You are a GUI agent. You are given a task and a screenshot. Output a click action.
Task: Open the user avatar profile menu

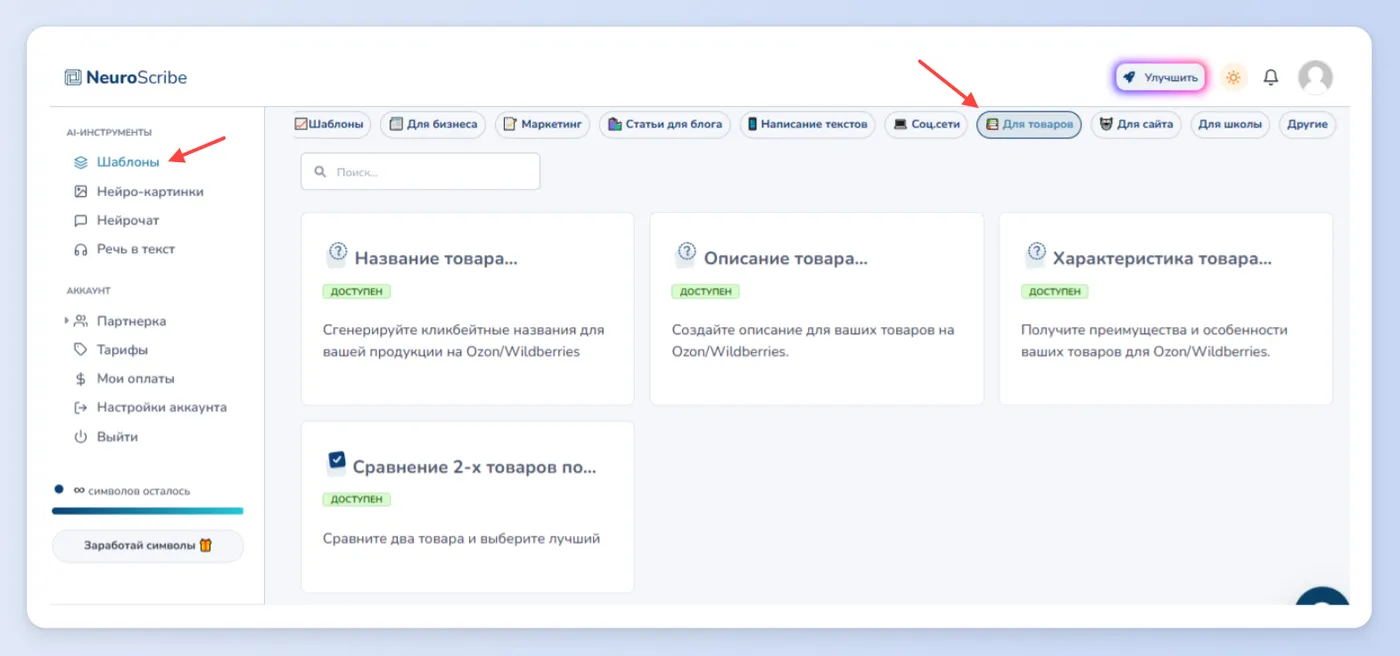(x=1315, y=77)
